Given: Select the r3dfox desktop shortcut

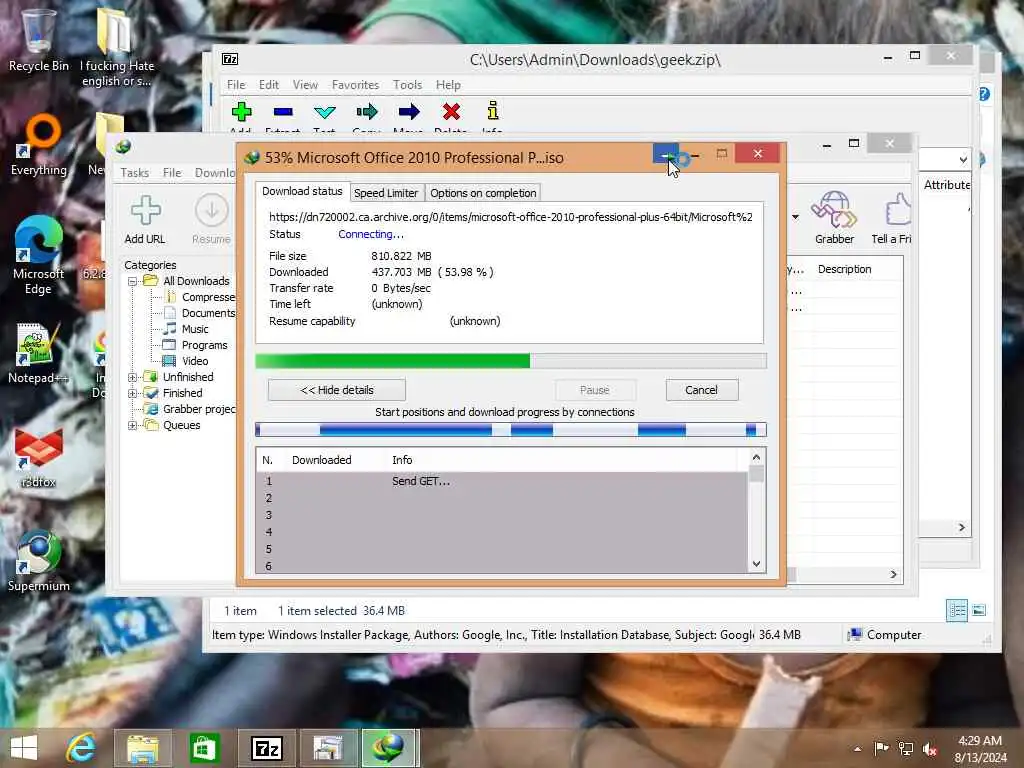Looking at the screenshot, I should [x=39, y=457].
